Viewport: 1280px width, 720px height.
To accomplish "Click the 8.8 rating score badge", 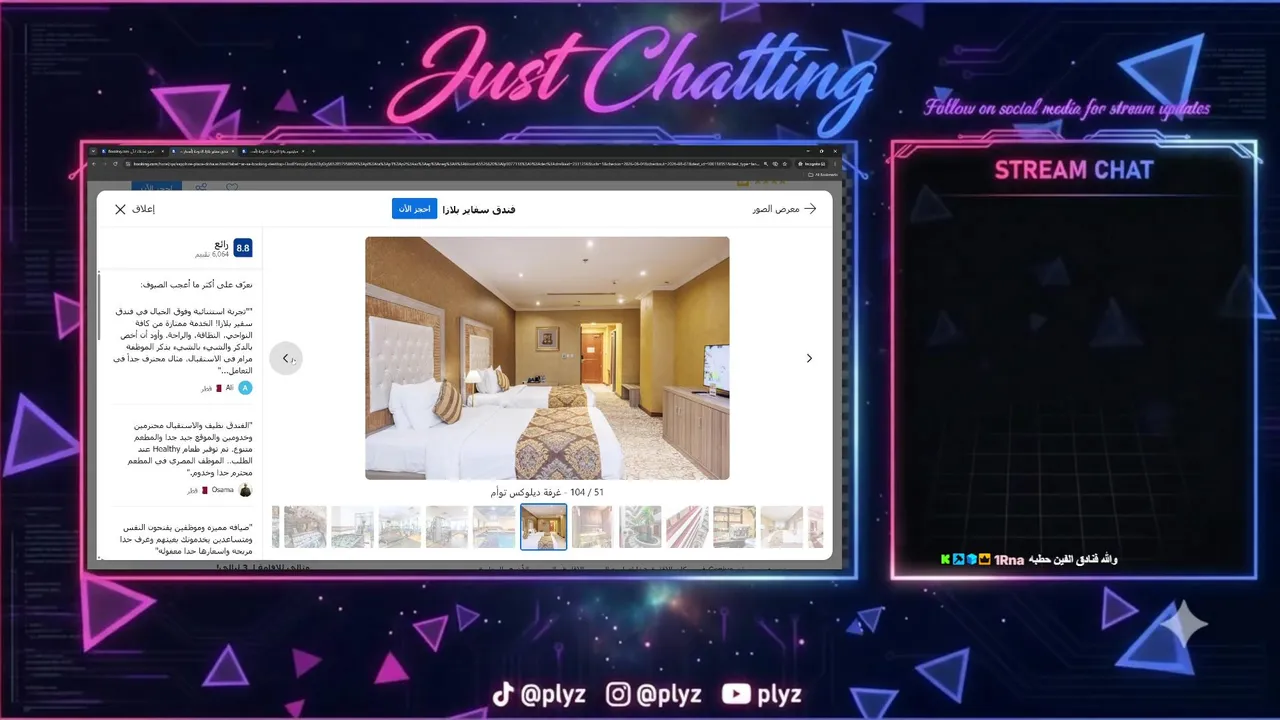I will click(x=243, y=248).
